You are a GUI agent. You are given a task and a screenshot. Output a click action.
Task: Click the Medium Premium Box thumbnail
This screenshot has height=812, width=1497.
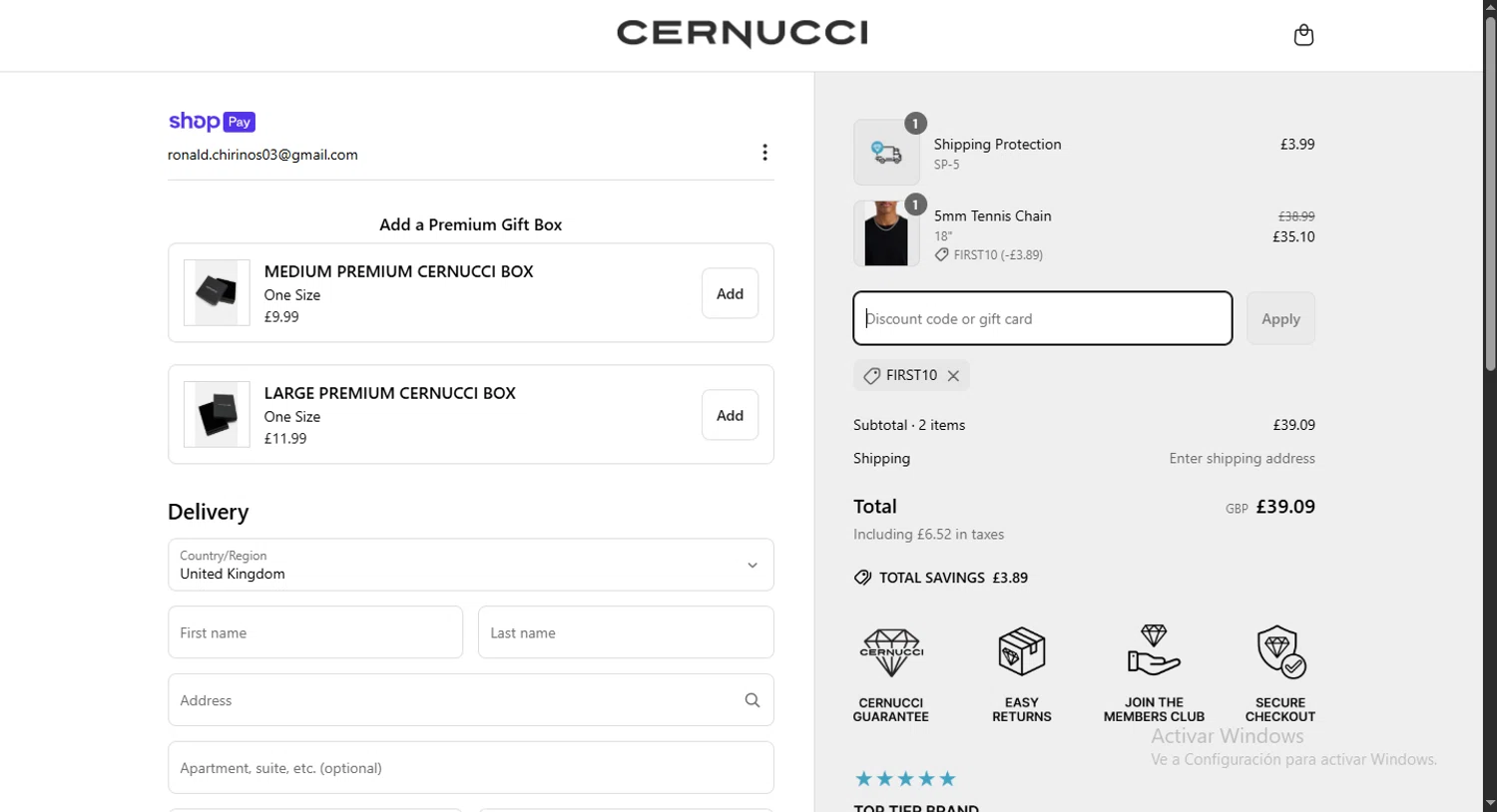[217, 292]
